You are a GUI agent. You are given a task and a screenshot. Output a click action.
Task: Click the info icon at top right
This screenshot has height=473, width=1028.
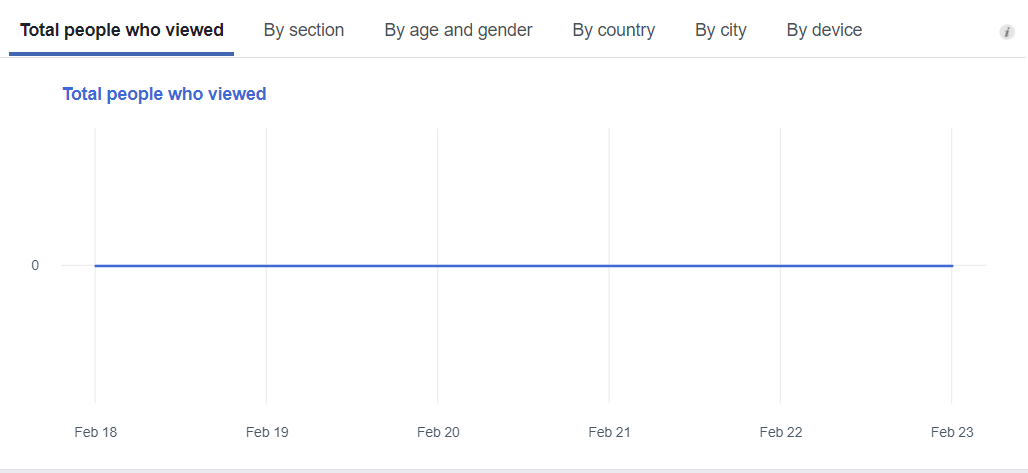tap(1007, 32)
